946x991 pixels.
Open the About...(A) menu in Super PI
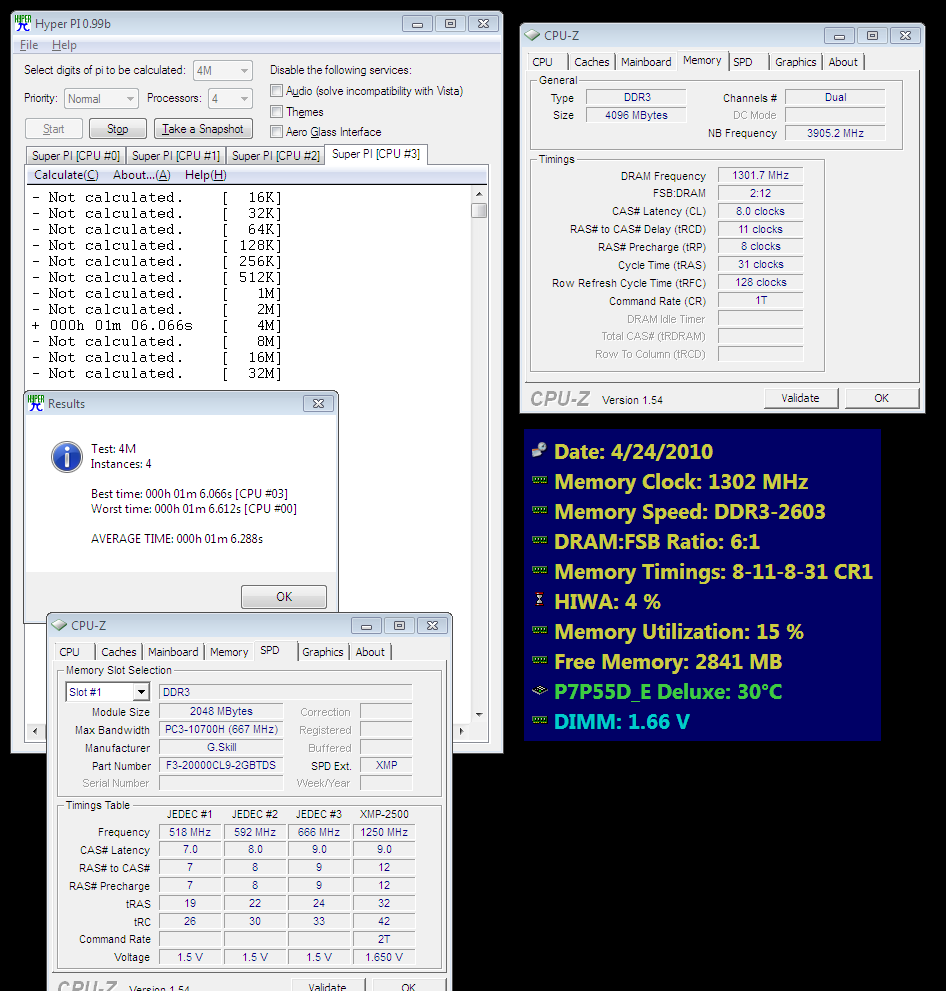pyautogui.click(x=142, y=175)
